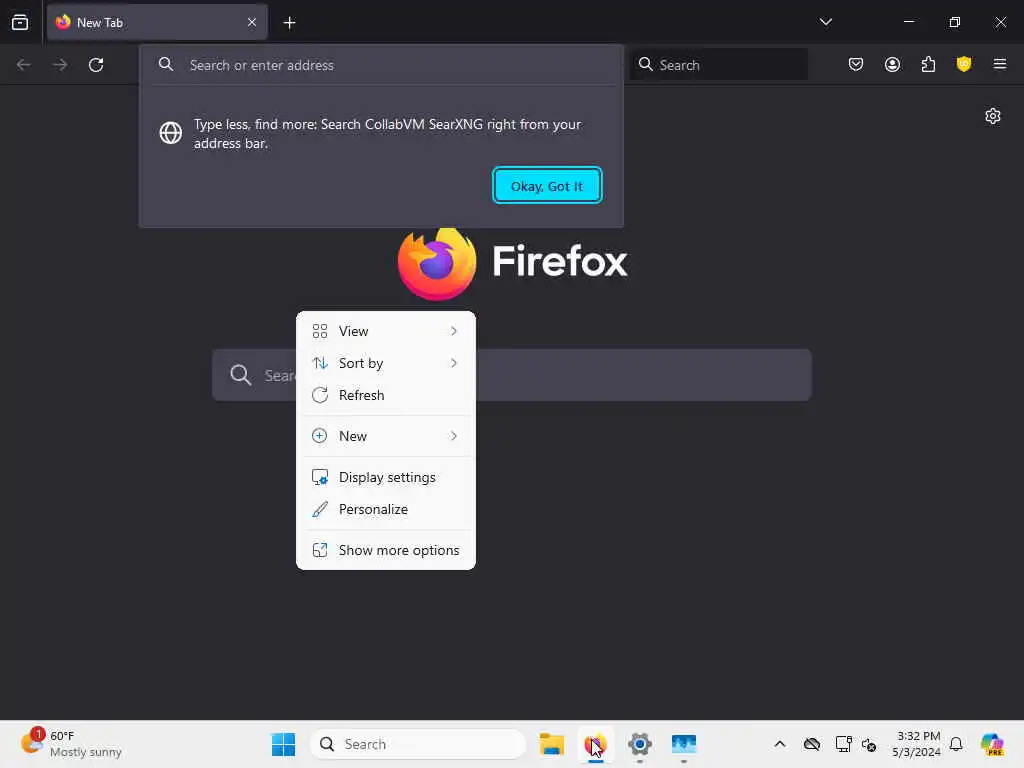Screen dimensions: 1024x768
Task: Open the blue monitor app on taskbar
Action: [x=684, y=744]
